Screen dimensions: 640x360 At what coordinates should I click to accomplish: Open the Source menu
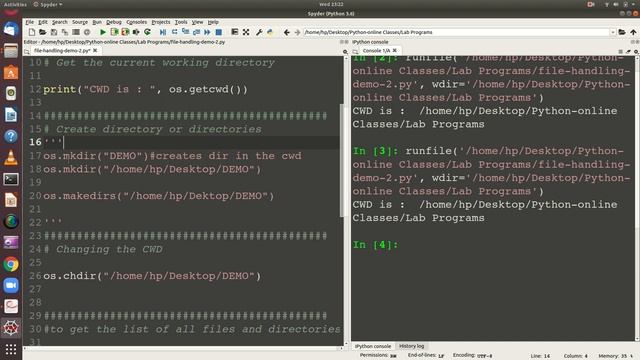80,22
